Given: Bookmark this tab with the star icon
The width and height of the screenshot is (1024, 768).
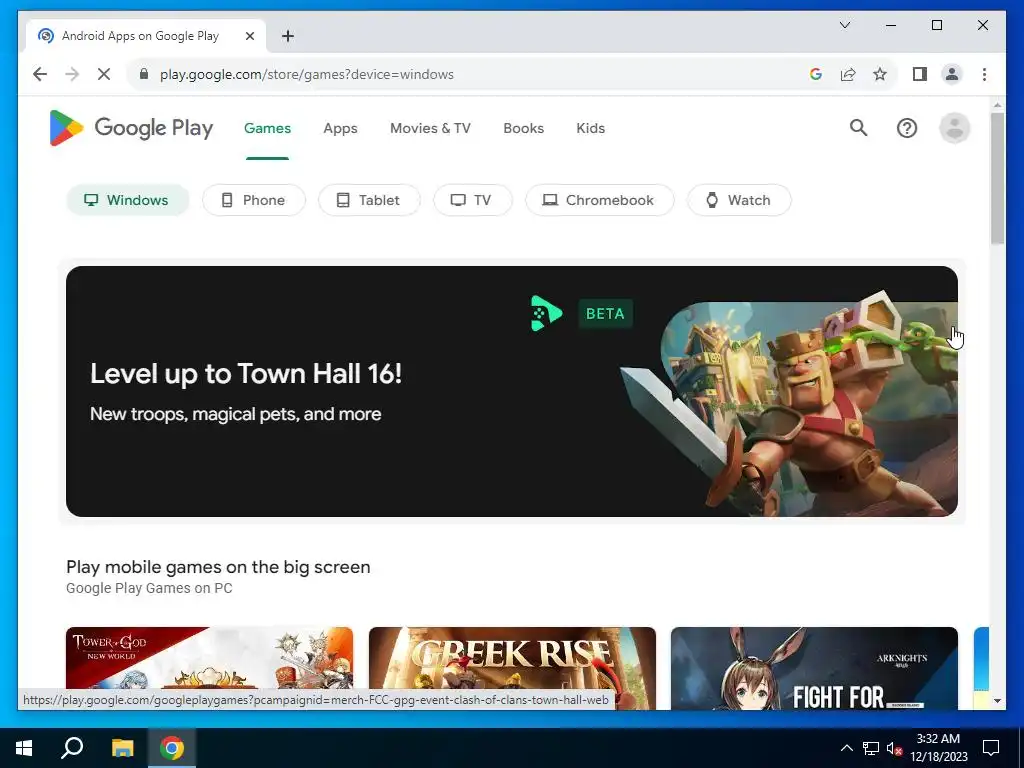Looking at the screenshot, I should tap(880, 74).
